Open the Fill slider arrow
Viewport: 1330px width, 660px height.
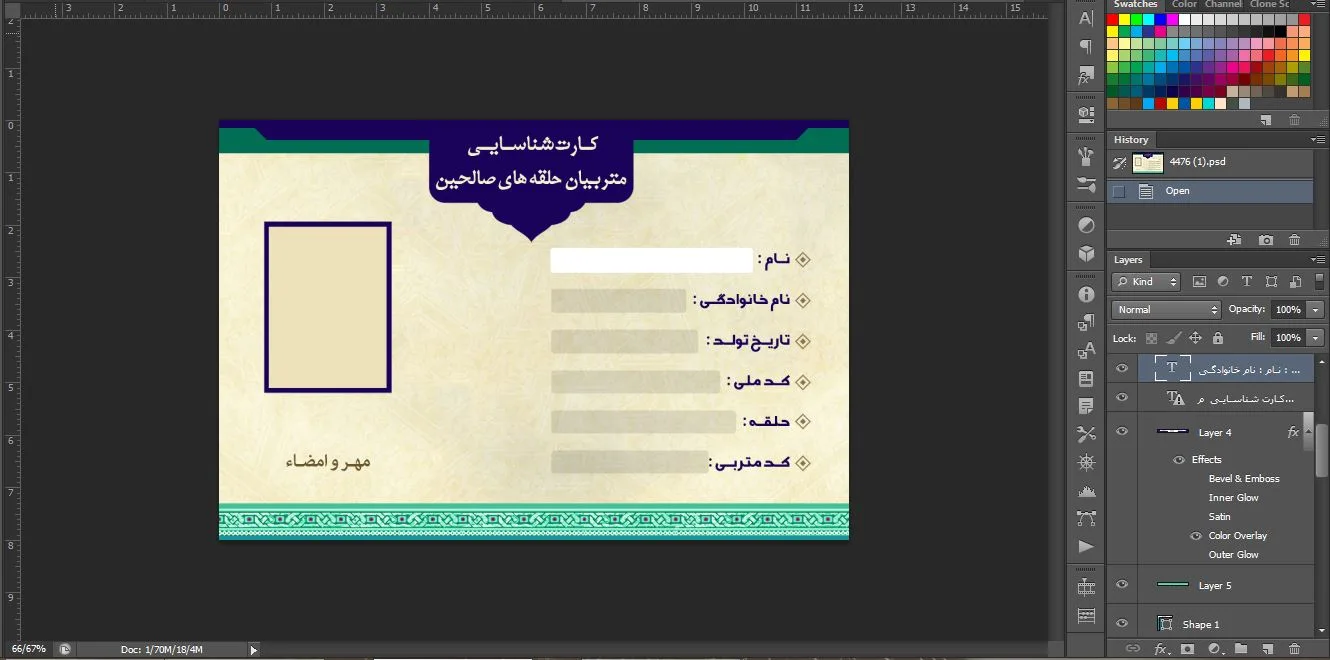pos(1315,338)
